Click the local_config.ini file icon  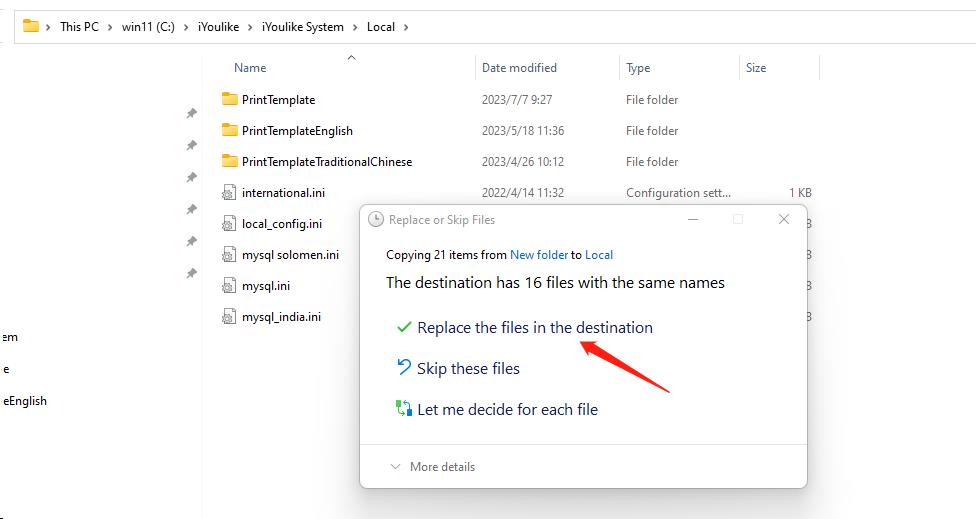point(230,223)
